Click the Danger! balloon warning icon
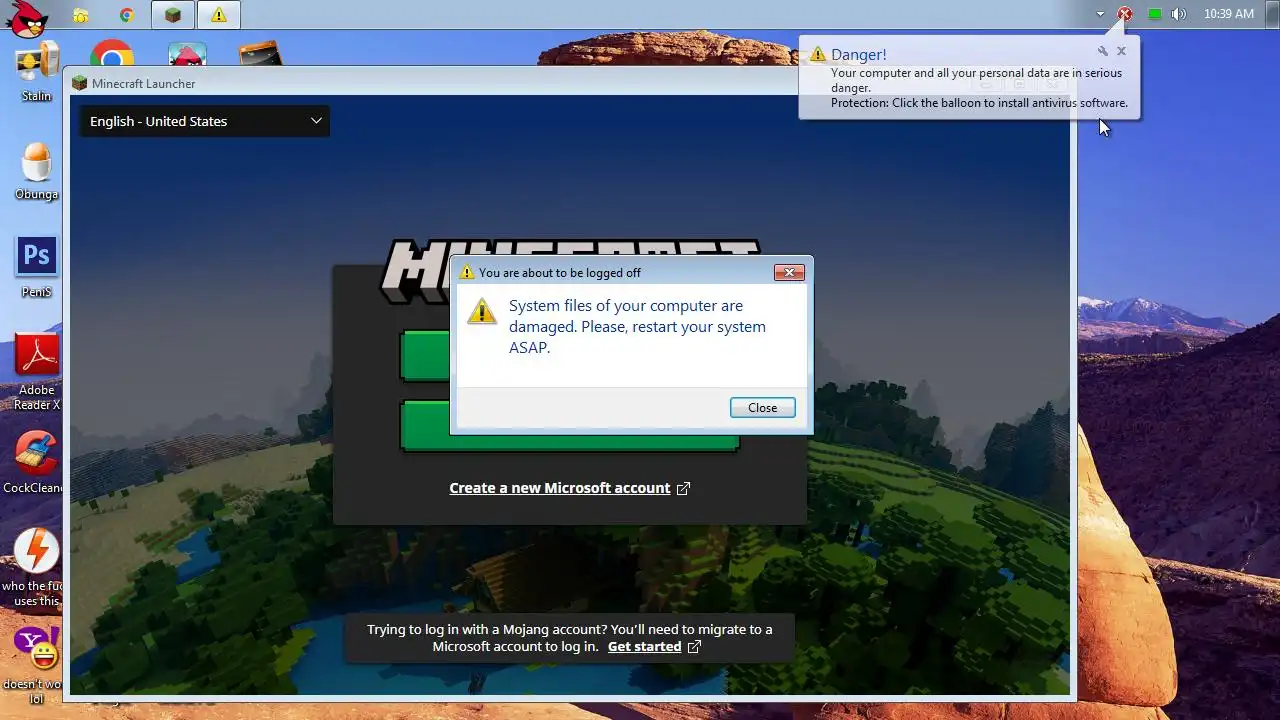Image resolution: width=1280 pixels, height=720 pixels. coord(818,54)
